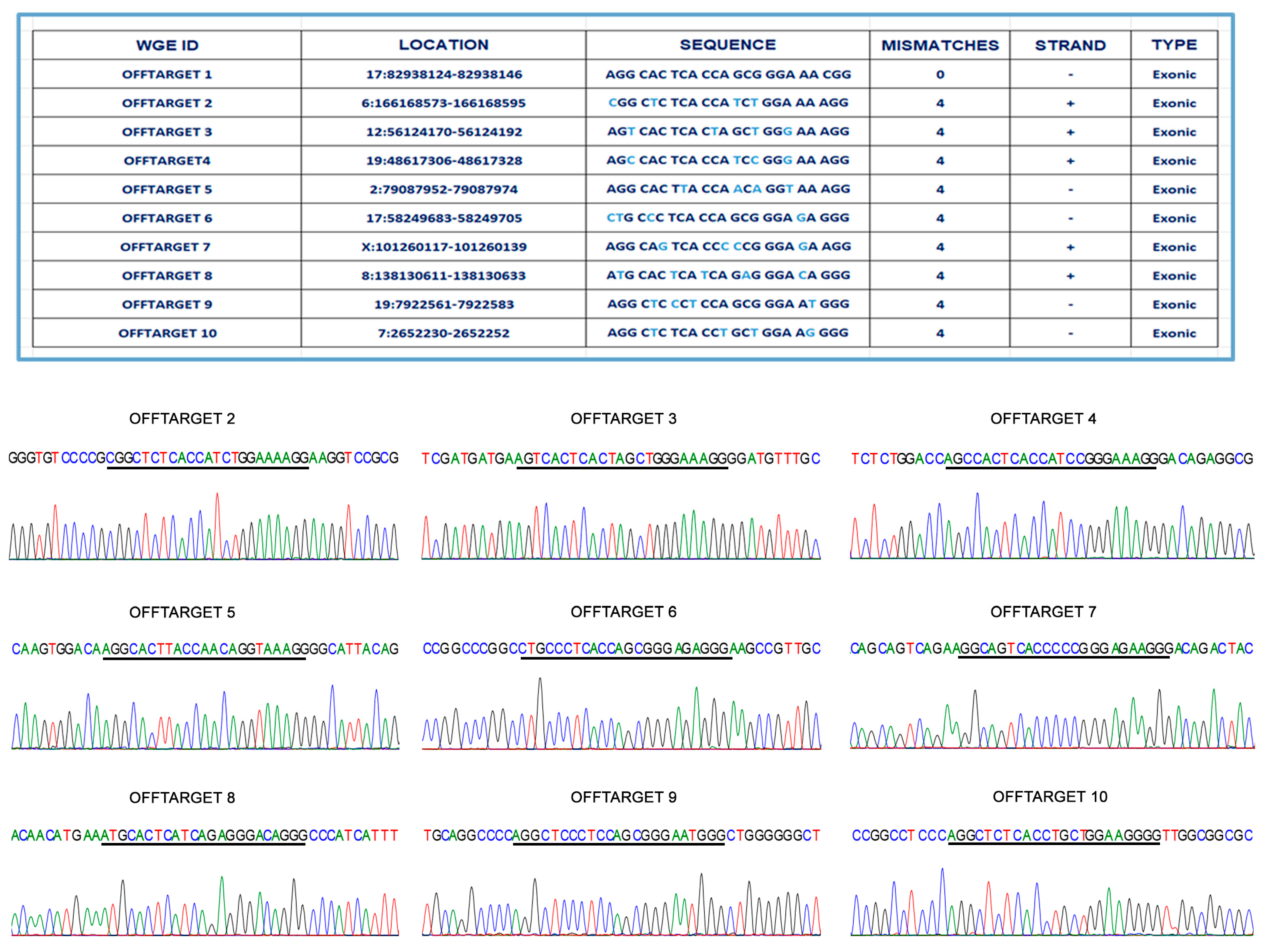1270x952 pixels.
Task: Click the LOCATION column header
Action: pyautogui.click(x=443, y=45)
